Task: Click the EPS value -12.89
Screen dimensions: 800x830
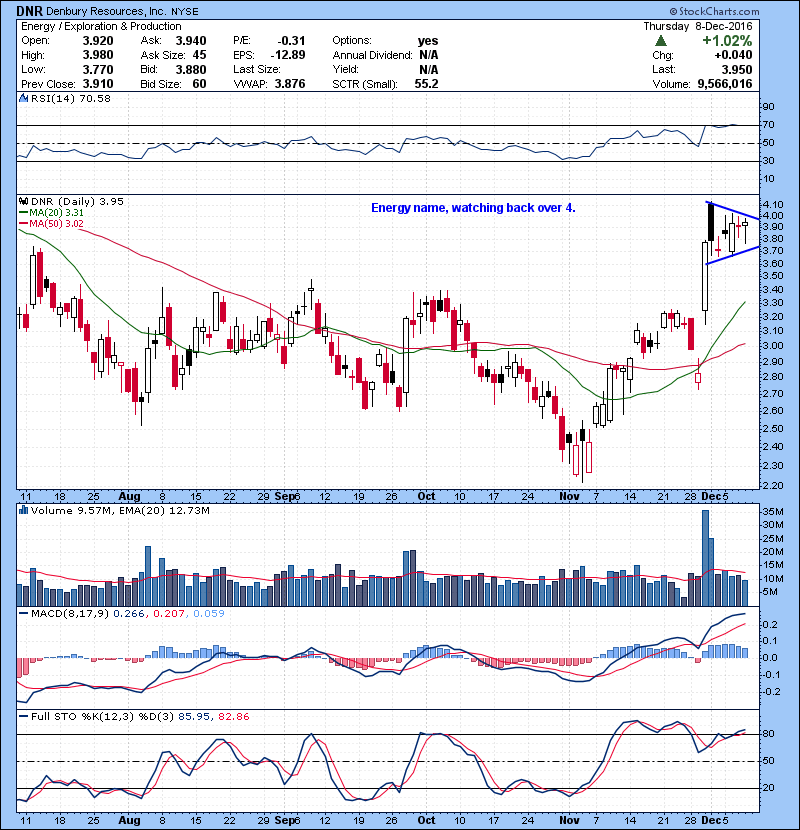Action: click(x=288, y=55)
